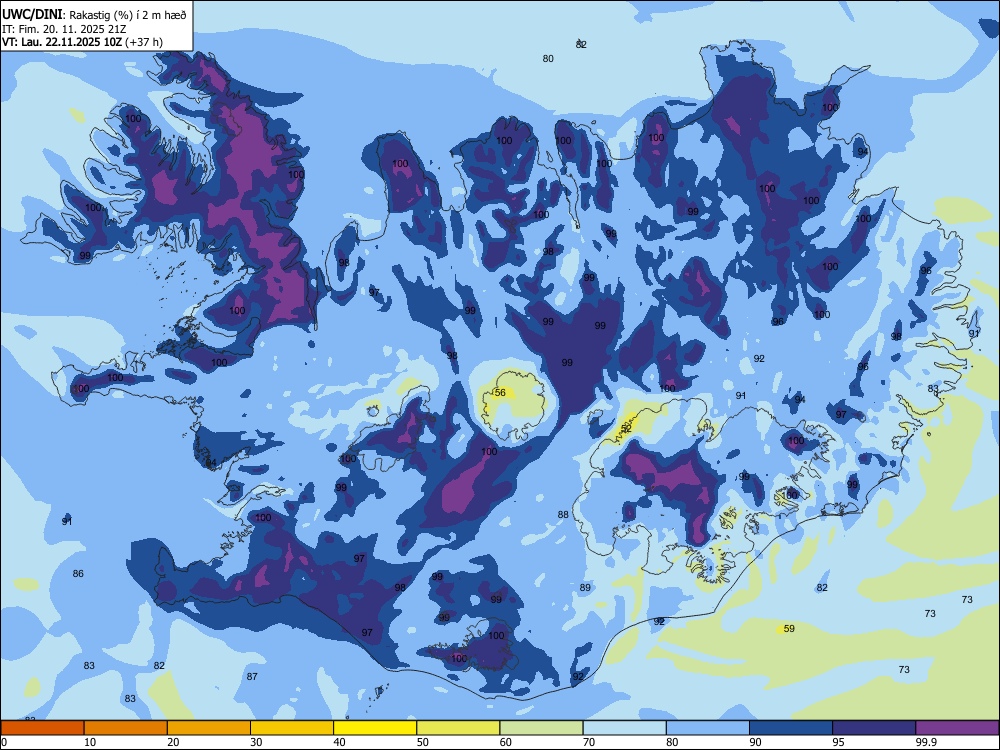Click the pale blue 70–80 legend swatch
1000x750 pixels.
coord(624,728)
